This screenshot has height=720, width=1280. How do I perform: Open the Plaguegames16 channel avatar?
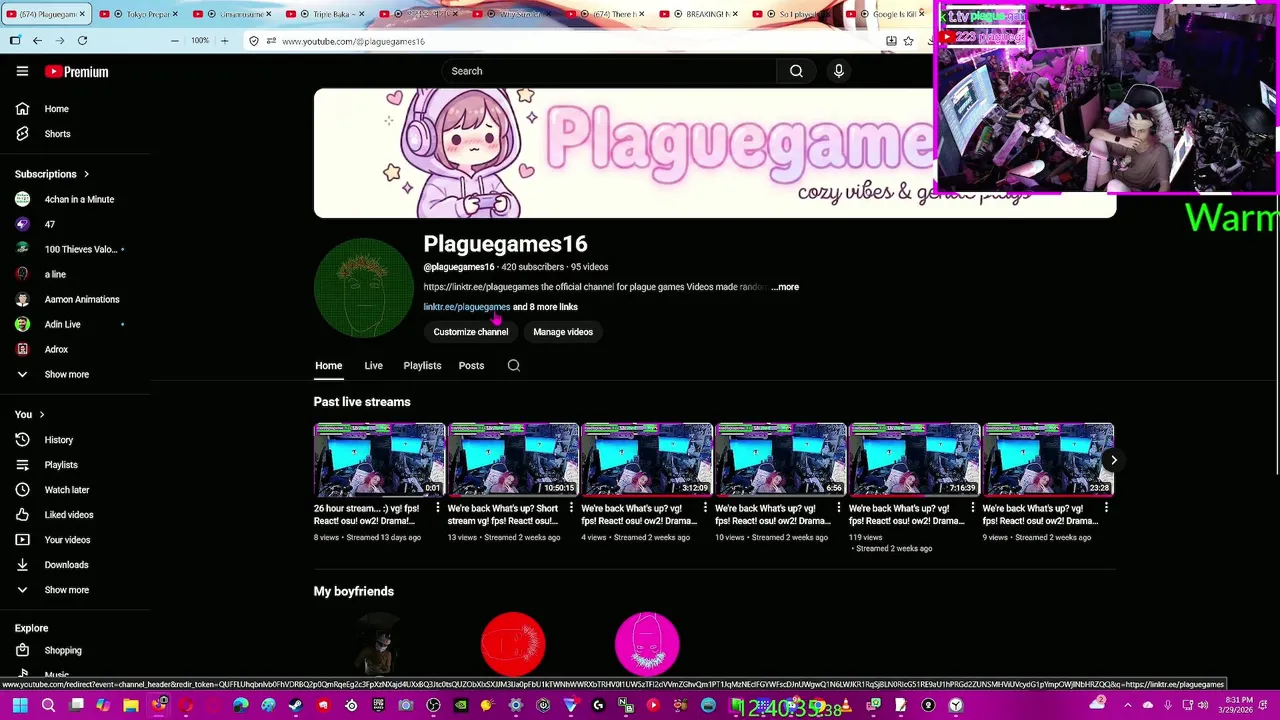[x=363, y=288]
